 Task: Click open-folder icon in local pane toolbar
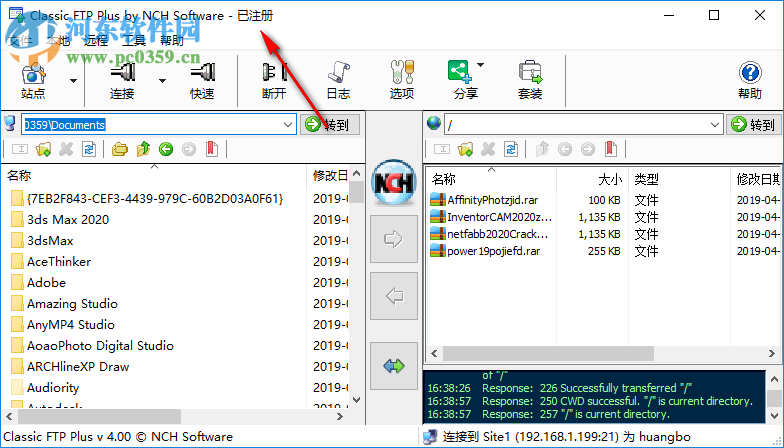tap(120, 149)
